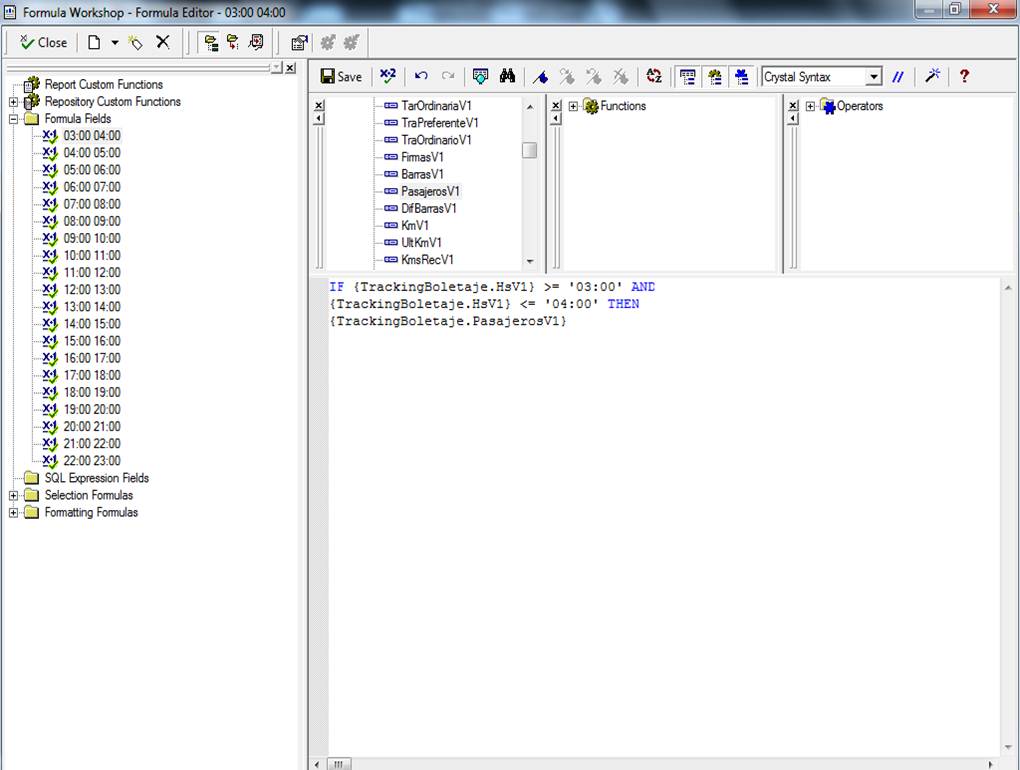Select Report Custom Functions node
Screen dimensions: 1020x770
103,85
